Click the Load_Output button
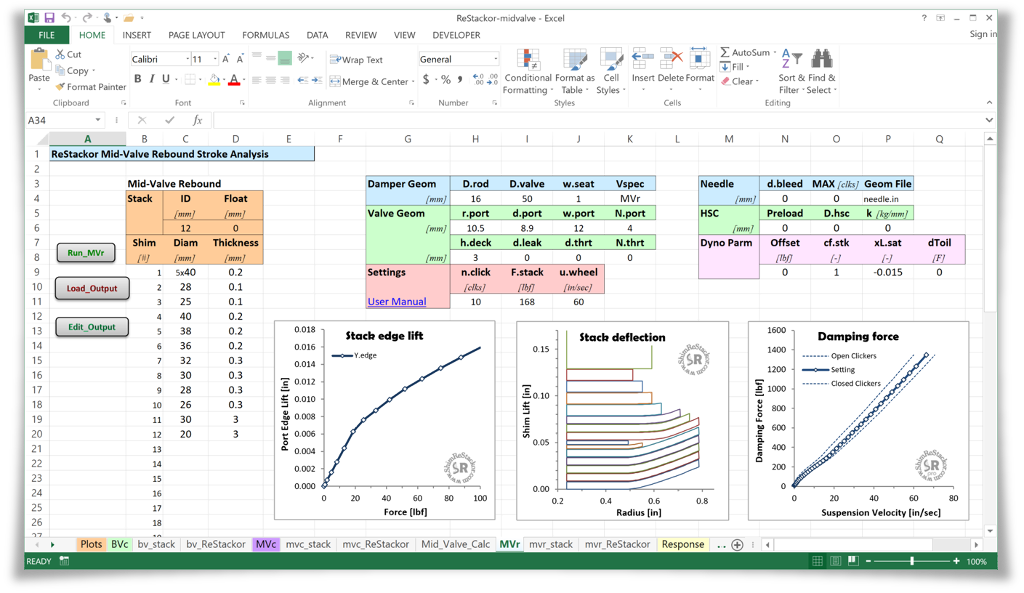 click(92, 288)
